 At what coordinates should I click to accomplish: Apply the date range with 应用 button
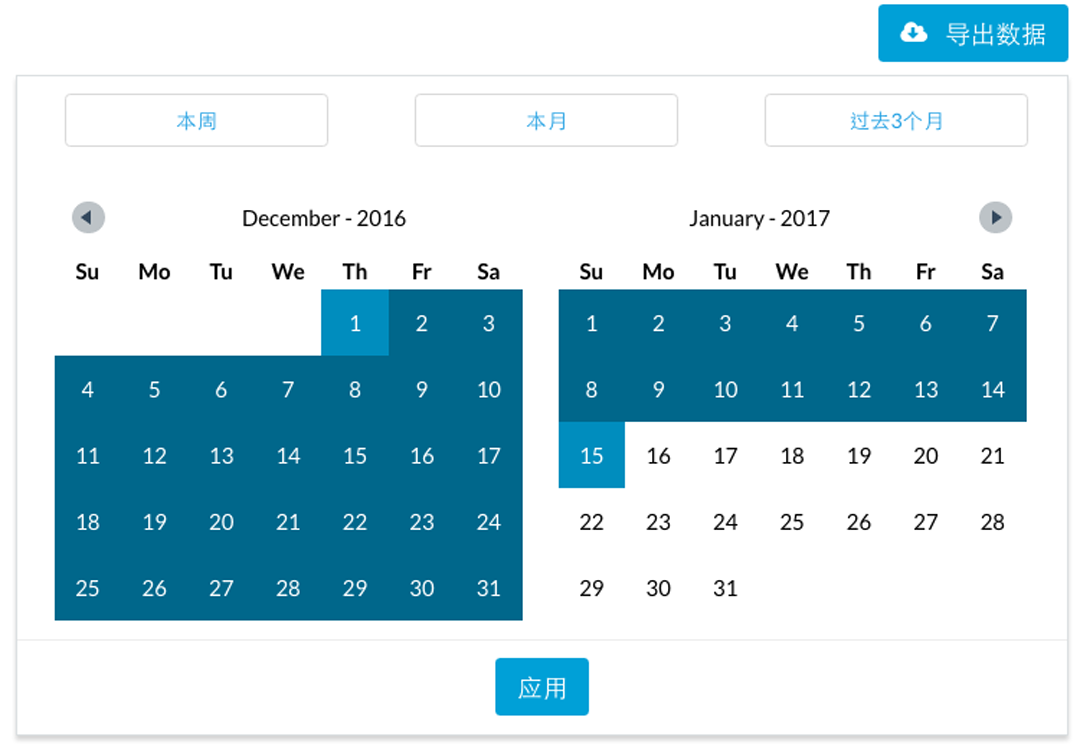(542, 687)
